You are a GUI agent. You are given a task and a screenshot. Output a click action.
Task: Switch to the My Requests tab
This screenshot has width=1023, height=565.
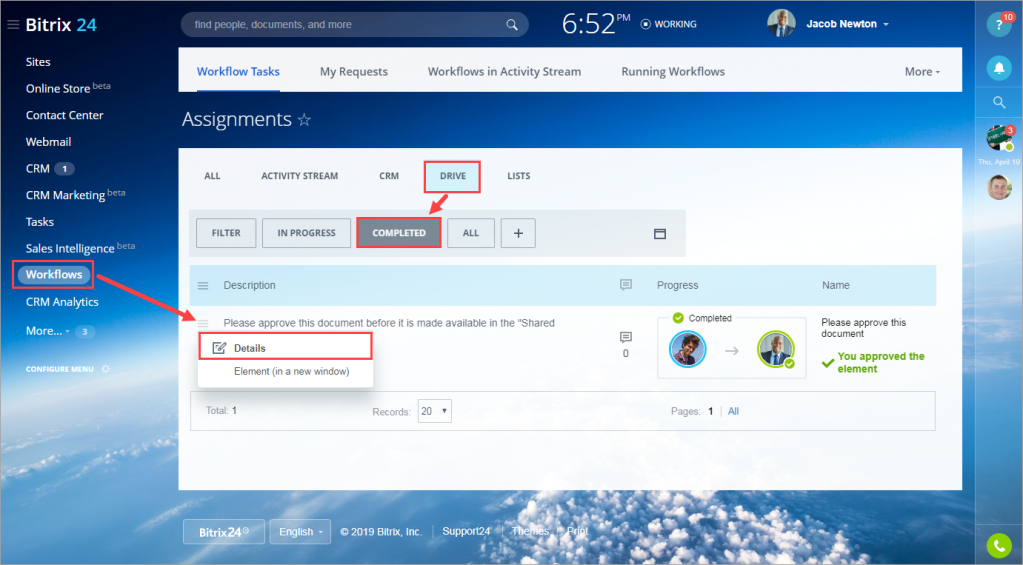[x=354, y=72]
